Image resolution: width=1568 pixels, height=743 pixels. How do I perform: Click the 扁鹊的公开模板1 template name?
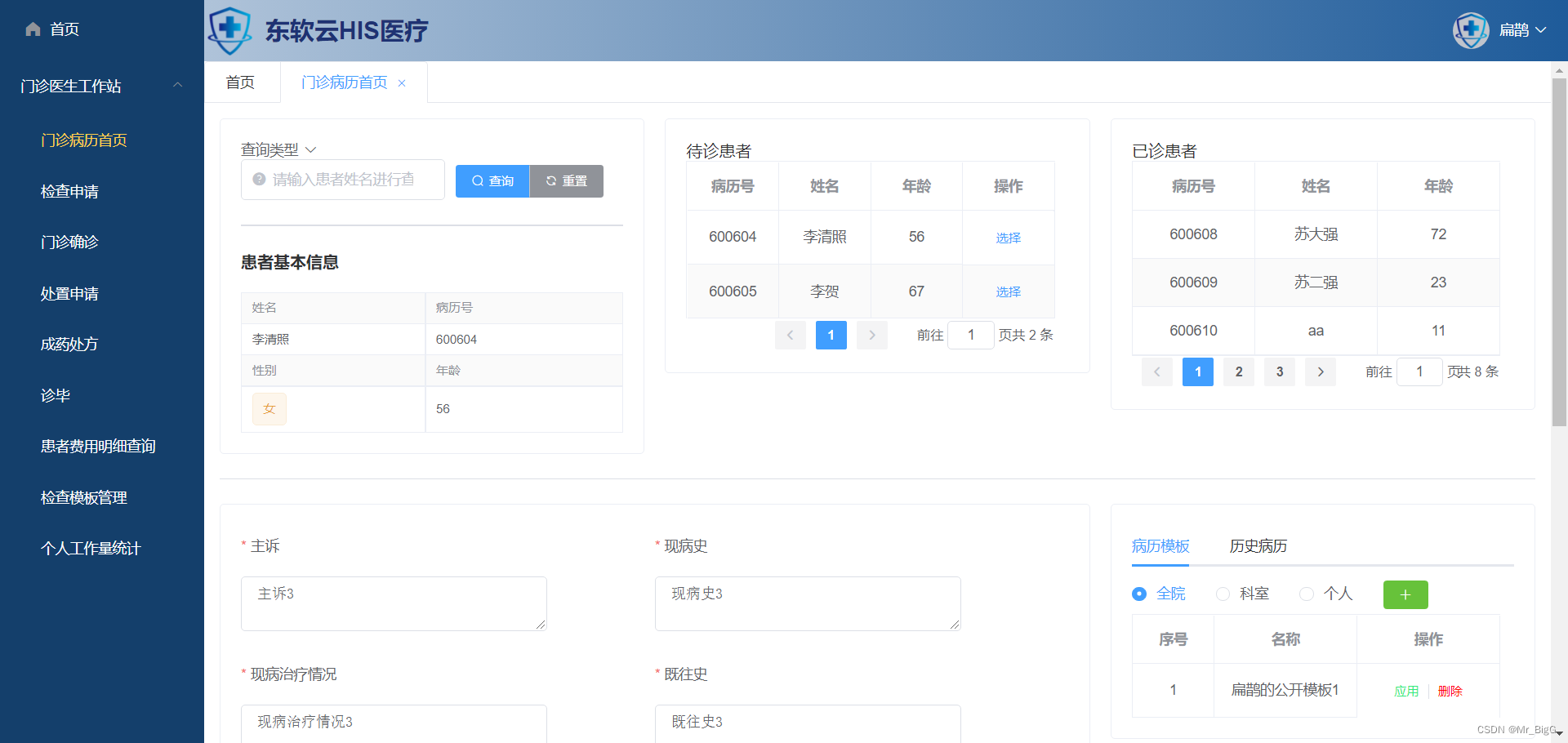(x=1285, y=690)
